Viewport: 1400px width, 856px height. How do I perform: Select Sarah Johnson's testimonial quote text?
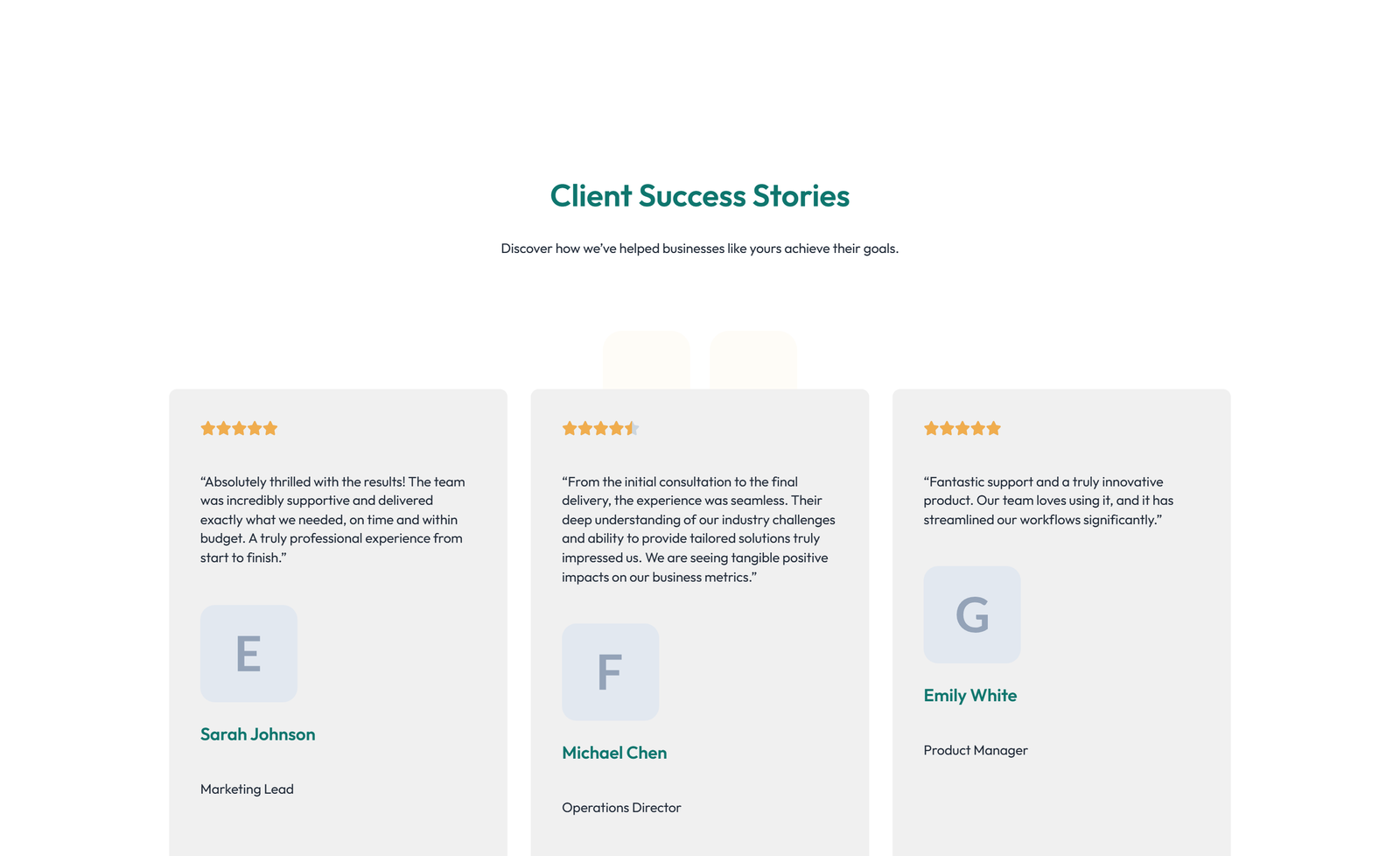[332, 519]
